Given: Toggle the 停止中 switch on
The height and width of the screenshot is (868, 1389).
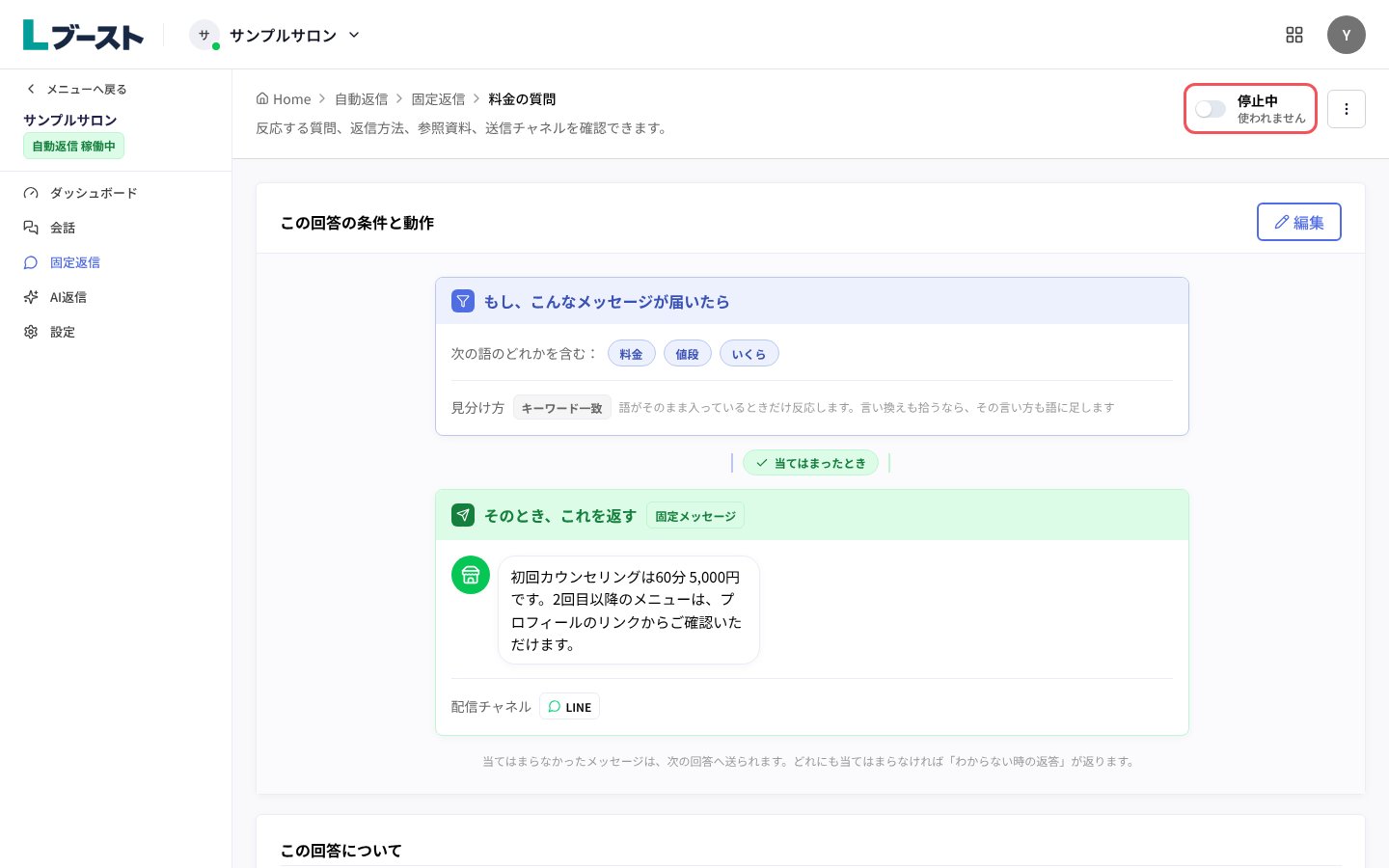Looking at the screenshot, I should pos(1210,109).
